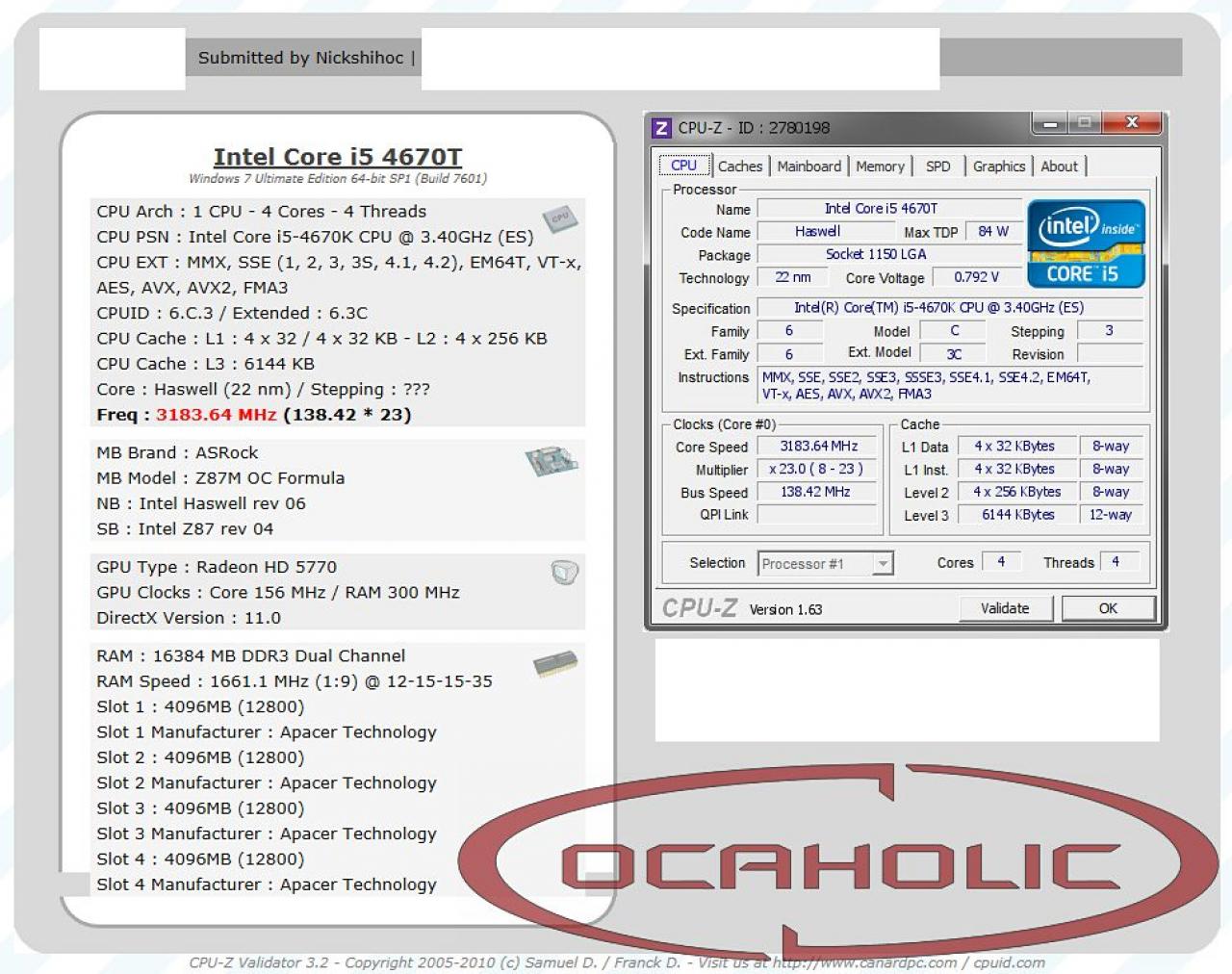Click the Intel Core i5 inside logo

pos(1086,243)
